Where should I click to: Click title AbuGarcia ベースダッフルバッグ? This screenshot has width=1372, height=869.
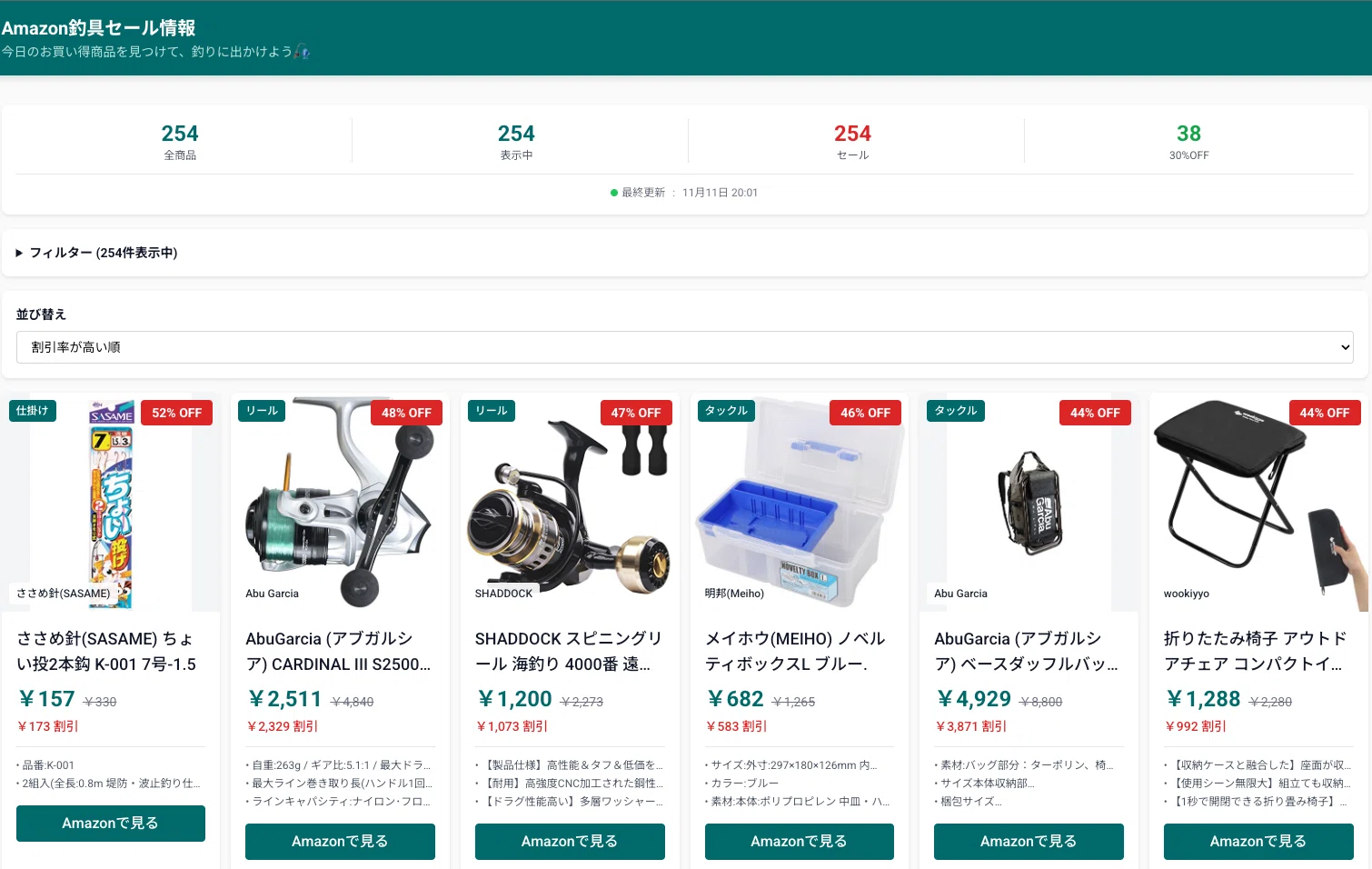coord(1027,652)
